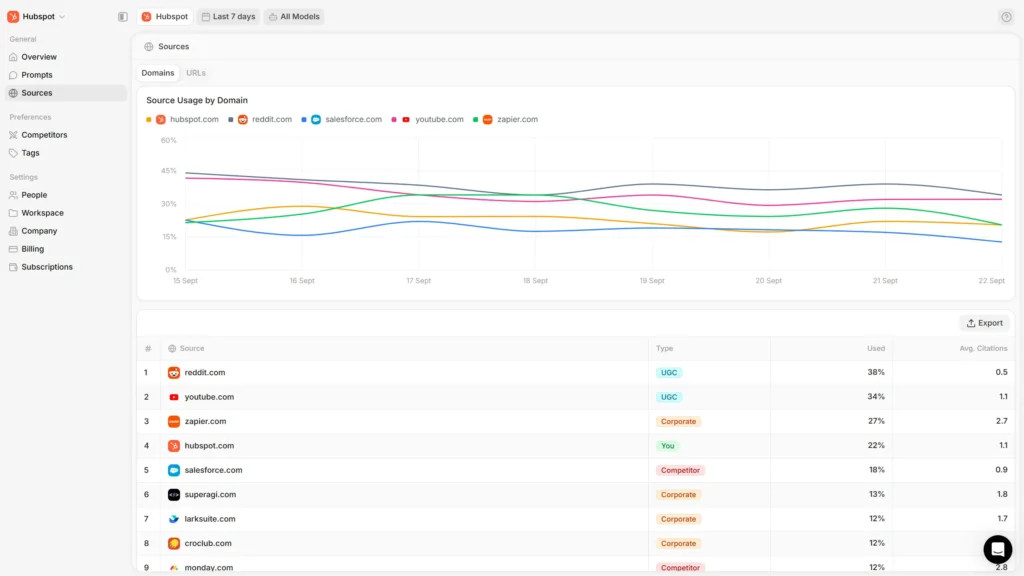Screen dimensions: 1024x576
Task: Collapse the sidebar with the panel icon
Action: (x=123, y=17)
